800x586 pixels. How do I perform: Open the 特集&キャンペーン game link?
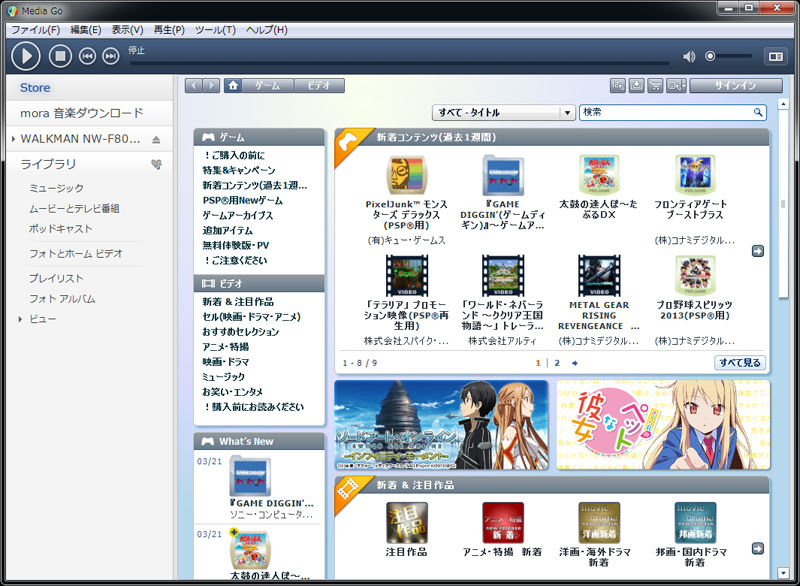click(239, 170)
